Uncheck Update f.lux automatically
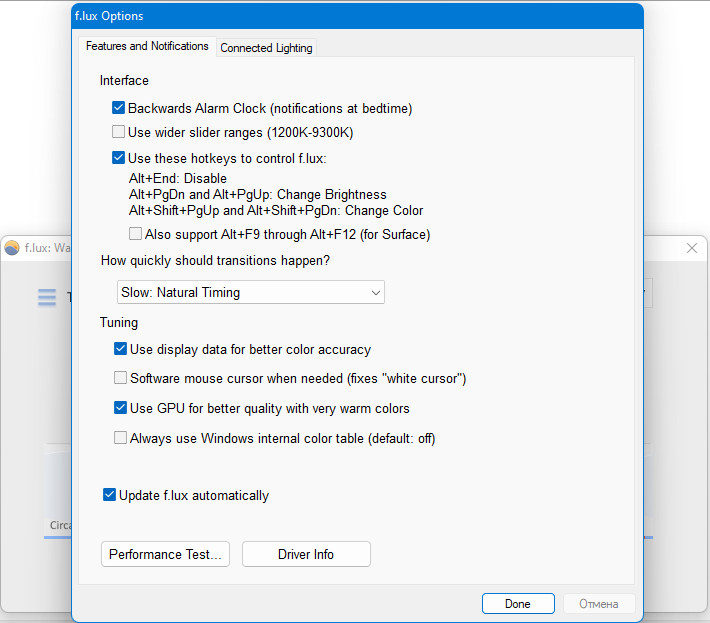Image resolution: width=710 pixels, height=623 pixels. pyautogui.click(x=110, y=495)
